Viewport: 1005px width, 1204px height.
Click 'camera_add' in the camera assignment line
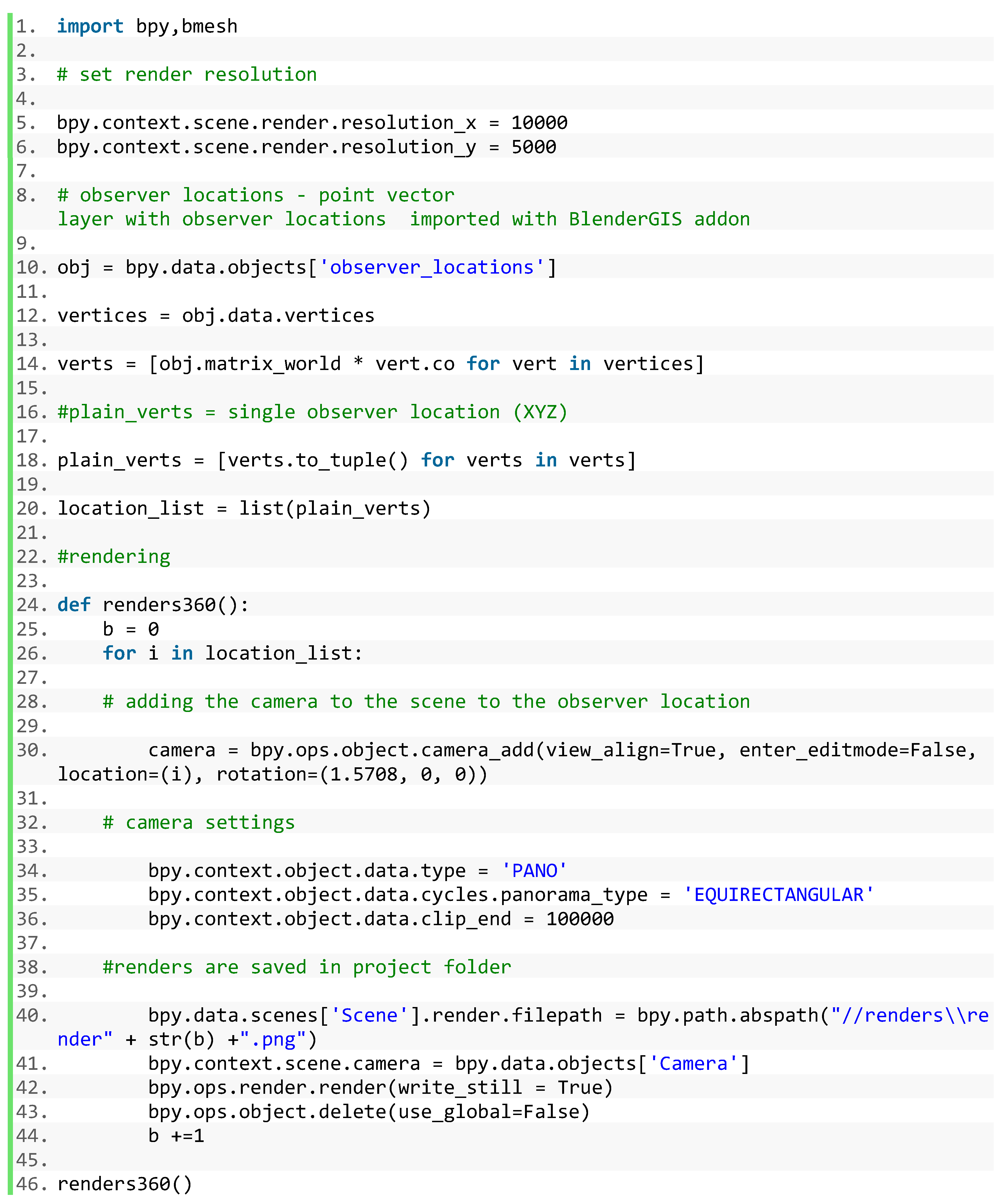coord(478,749)
